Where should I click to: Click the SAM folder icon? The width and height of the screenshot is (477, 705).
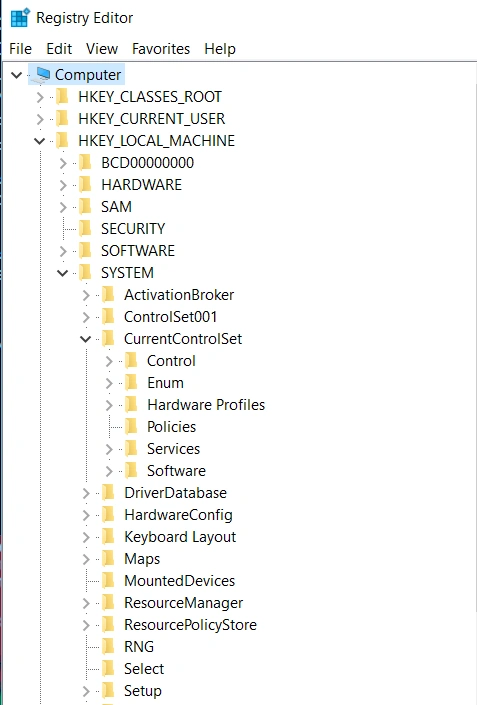pyautogui.click(x=85, y=206)
